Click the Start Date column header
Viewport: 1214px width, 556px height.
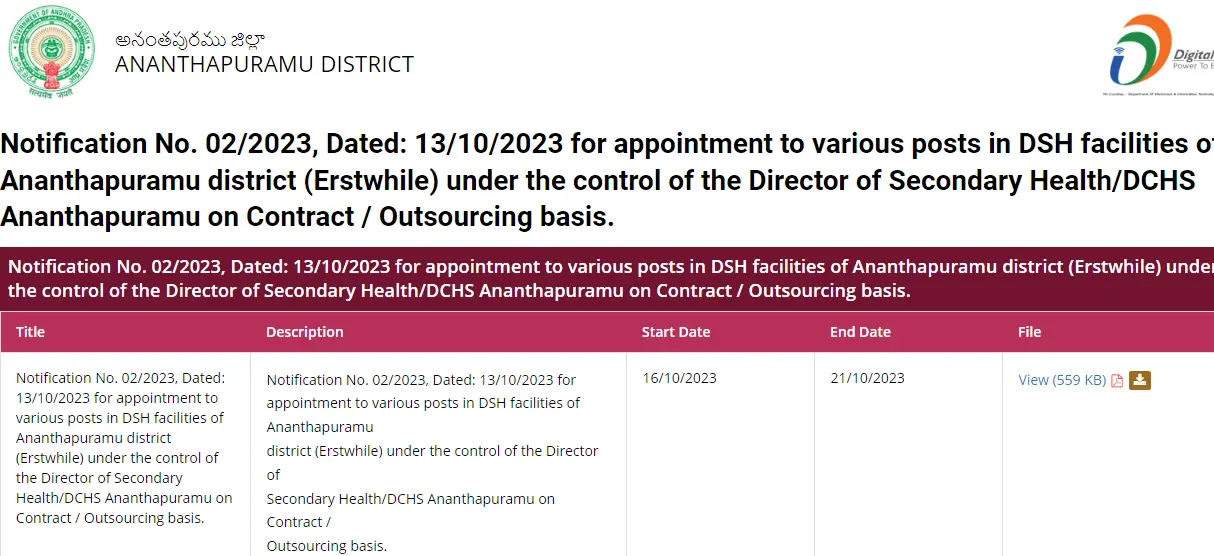(x=676, y=332)
